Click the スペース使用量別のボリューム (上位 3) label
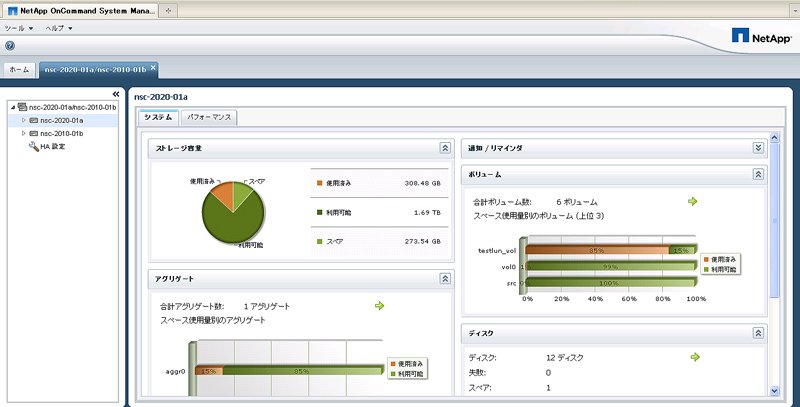Image resolution: width=800 pixels, height=407 pixels. (539, 216)
